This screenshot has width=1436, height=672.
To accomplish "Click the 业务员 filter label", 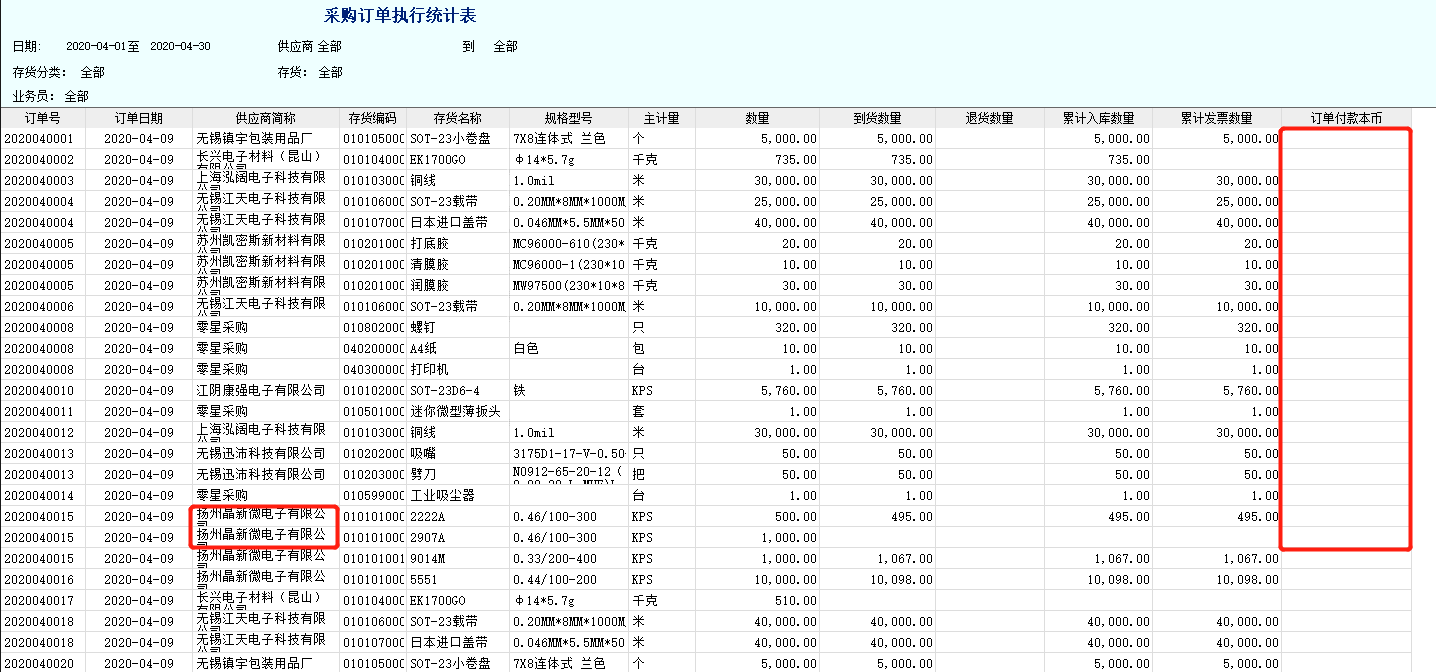I will [33, 96].
